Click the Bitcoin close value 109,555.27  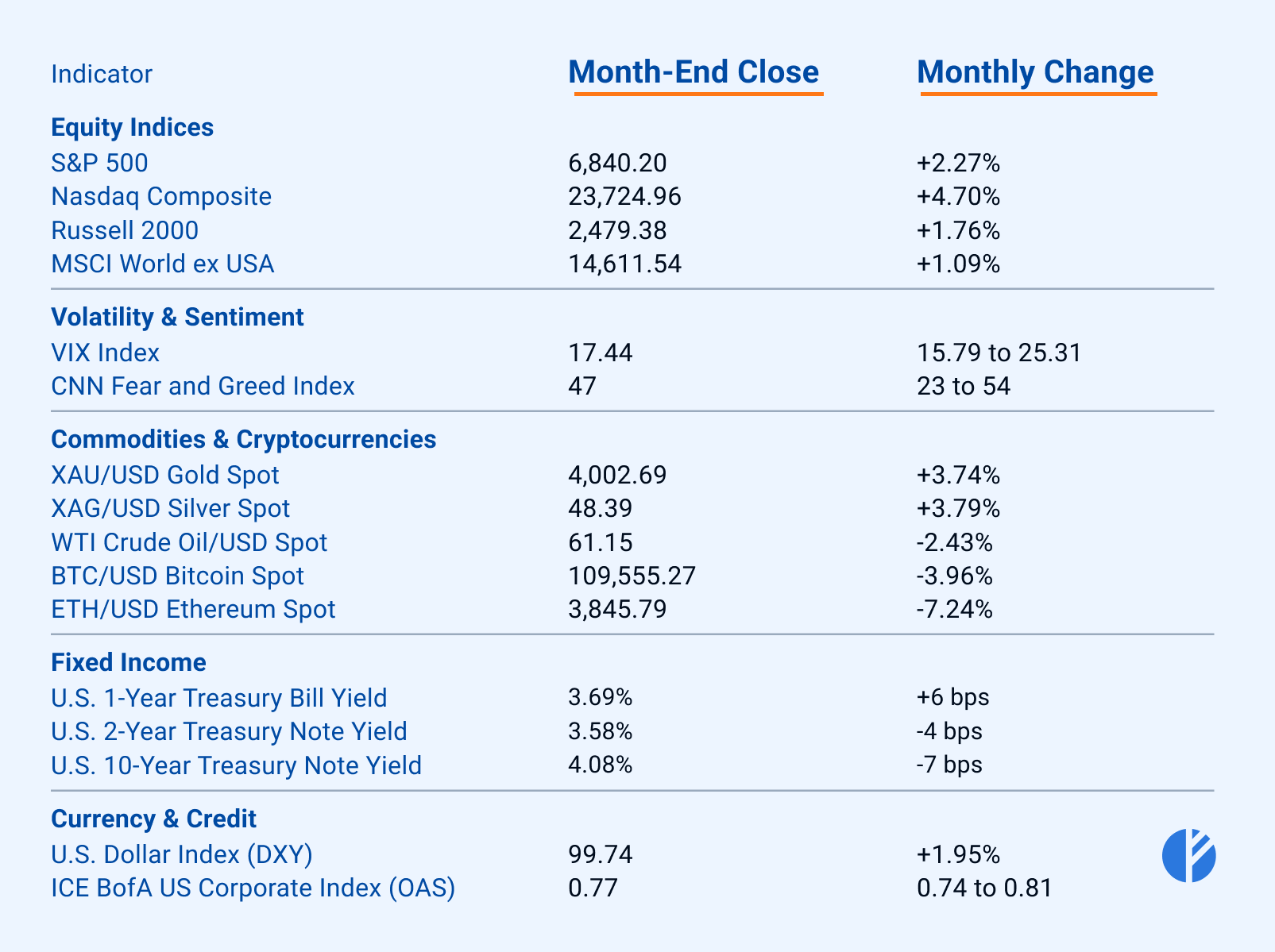click(632, 576)
